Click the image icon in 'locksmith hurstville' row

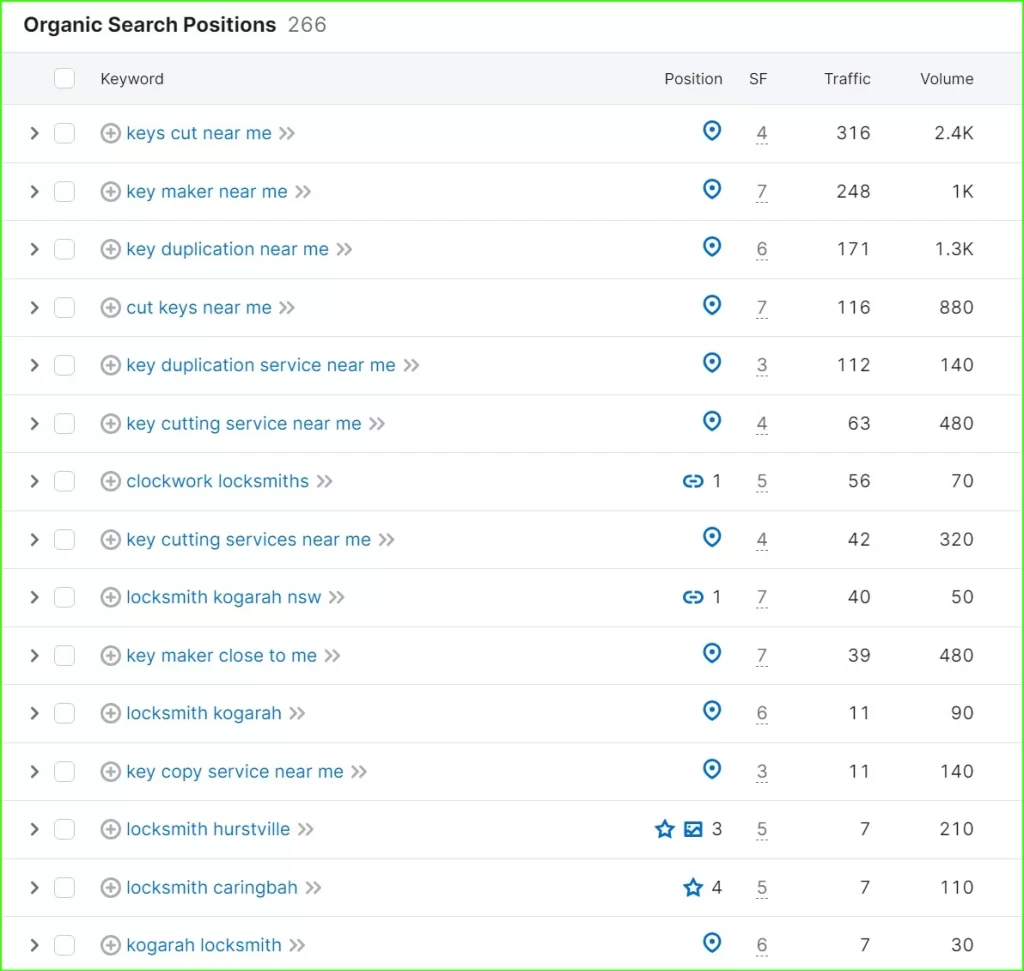(x=693, y=829)
